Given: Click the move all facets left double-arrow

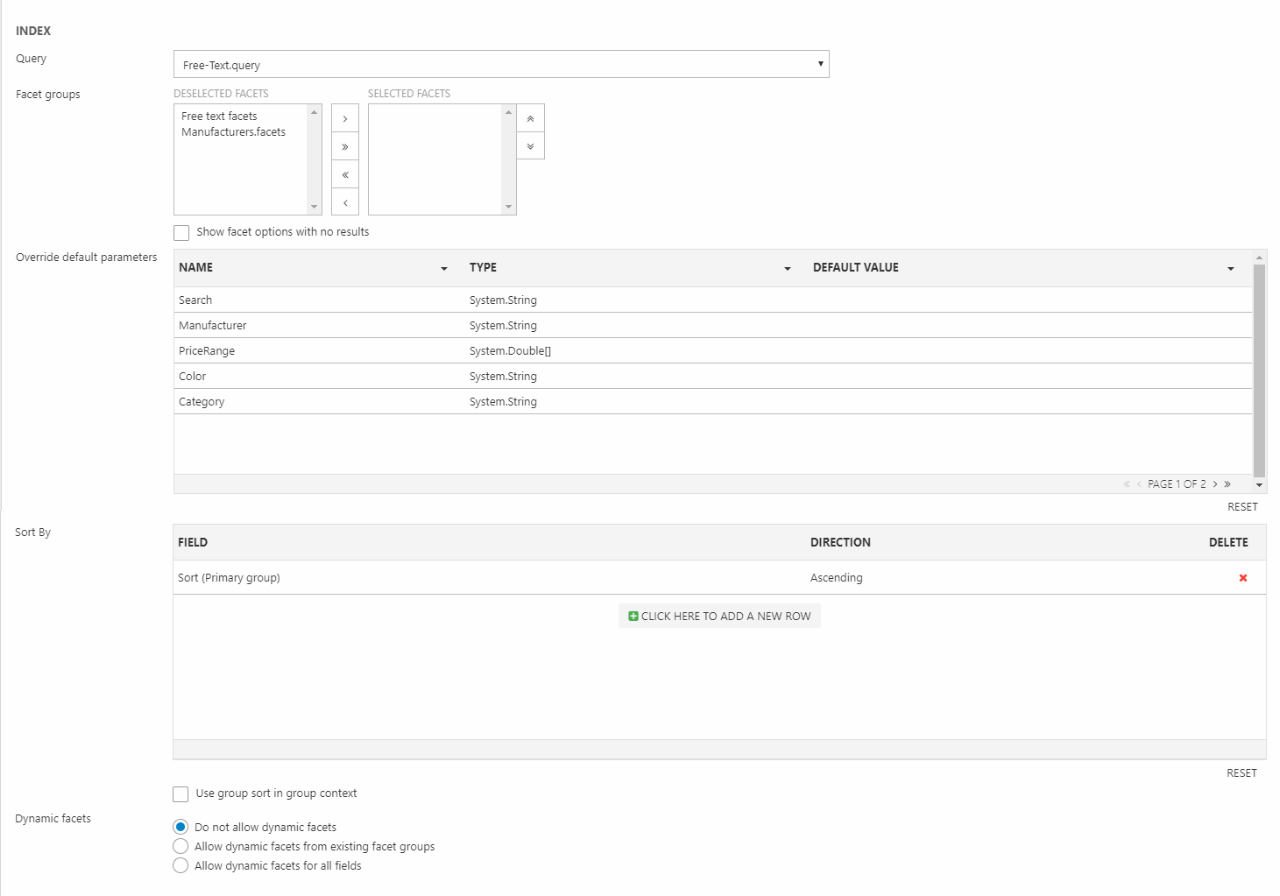Looking at the screenshot, I should pyautogui.click(x=345, y=175).
